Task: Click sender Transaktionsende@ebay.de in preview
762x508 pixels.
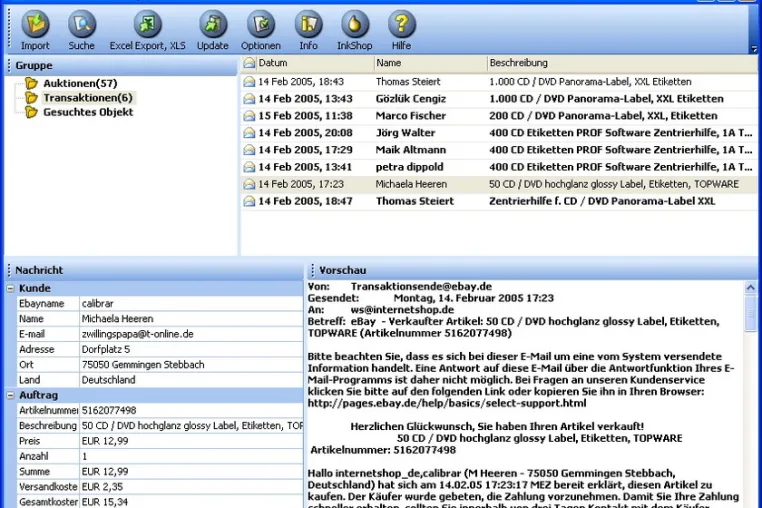Action: coord(421,286)
